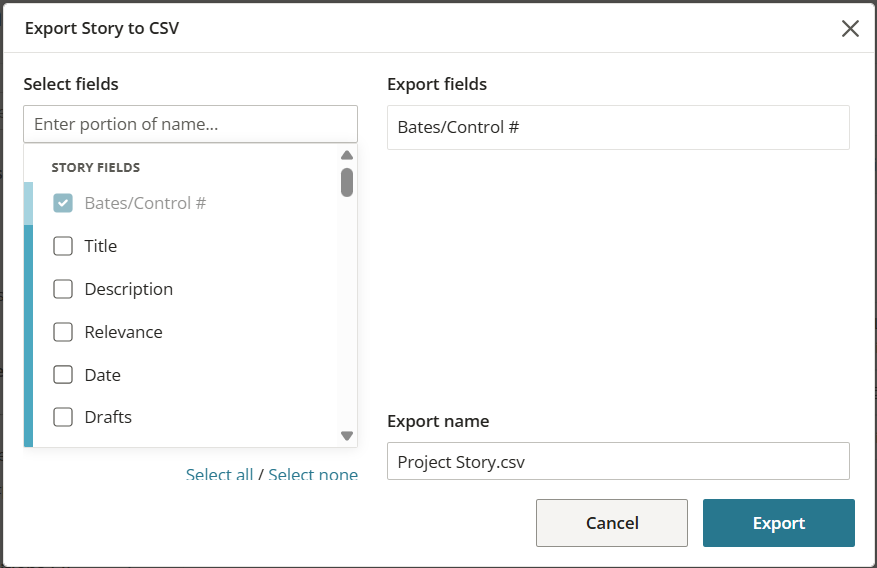The width and height of the screenshot is (877, 568).
Task: Check the Title field checkbox
Action: pos(63,246)
